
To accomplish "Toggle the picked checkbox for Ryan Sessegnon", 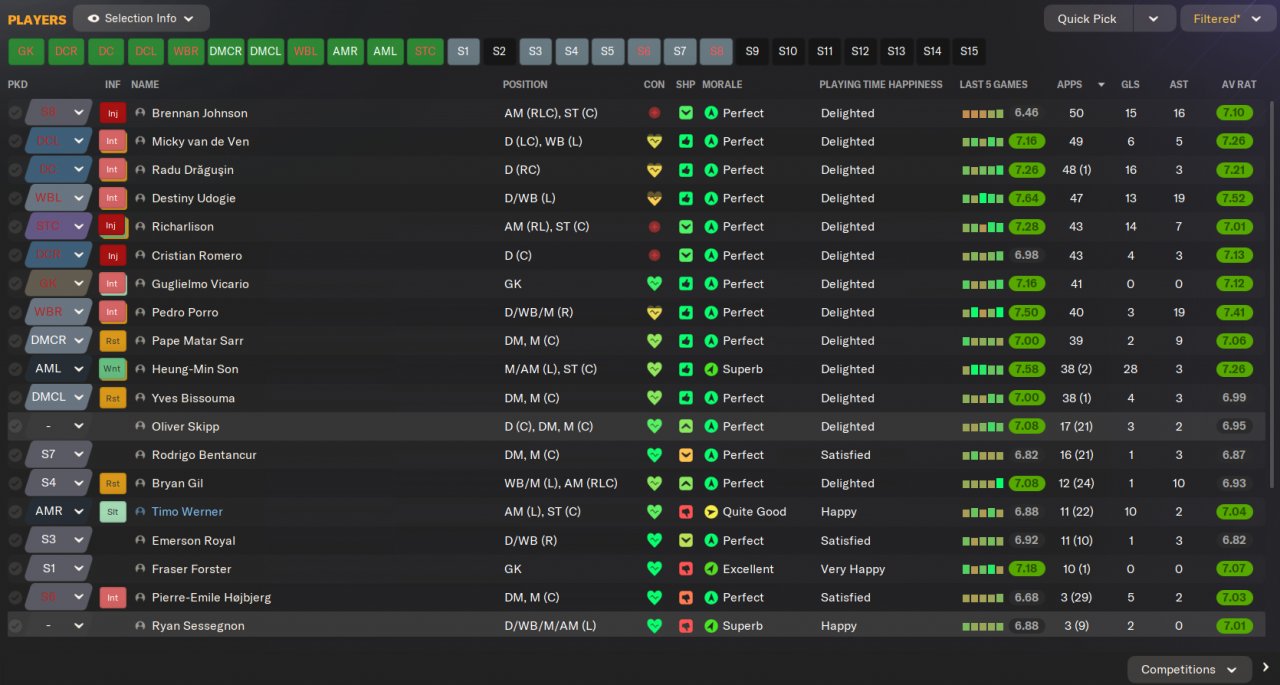I will click(x=15, y=626).
